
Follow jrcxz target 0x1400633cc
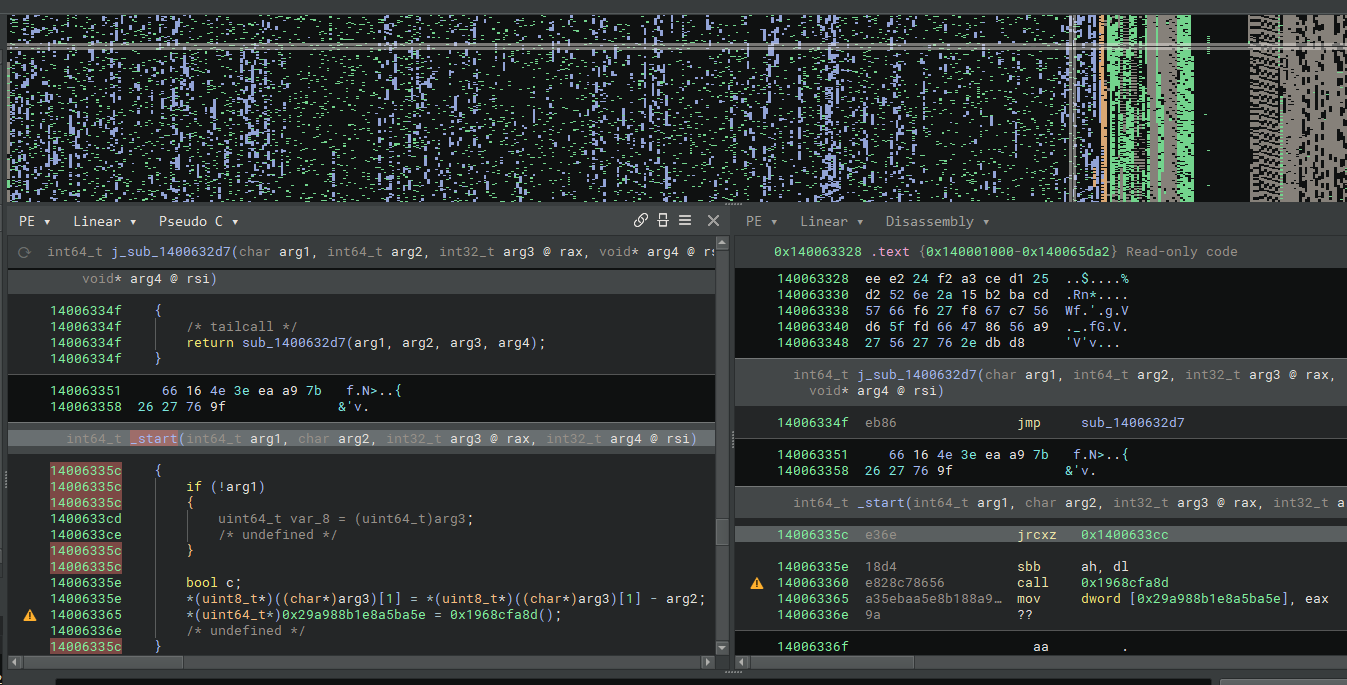tap(1124, 535)
